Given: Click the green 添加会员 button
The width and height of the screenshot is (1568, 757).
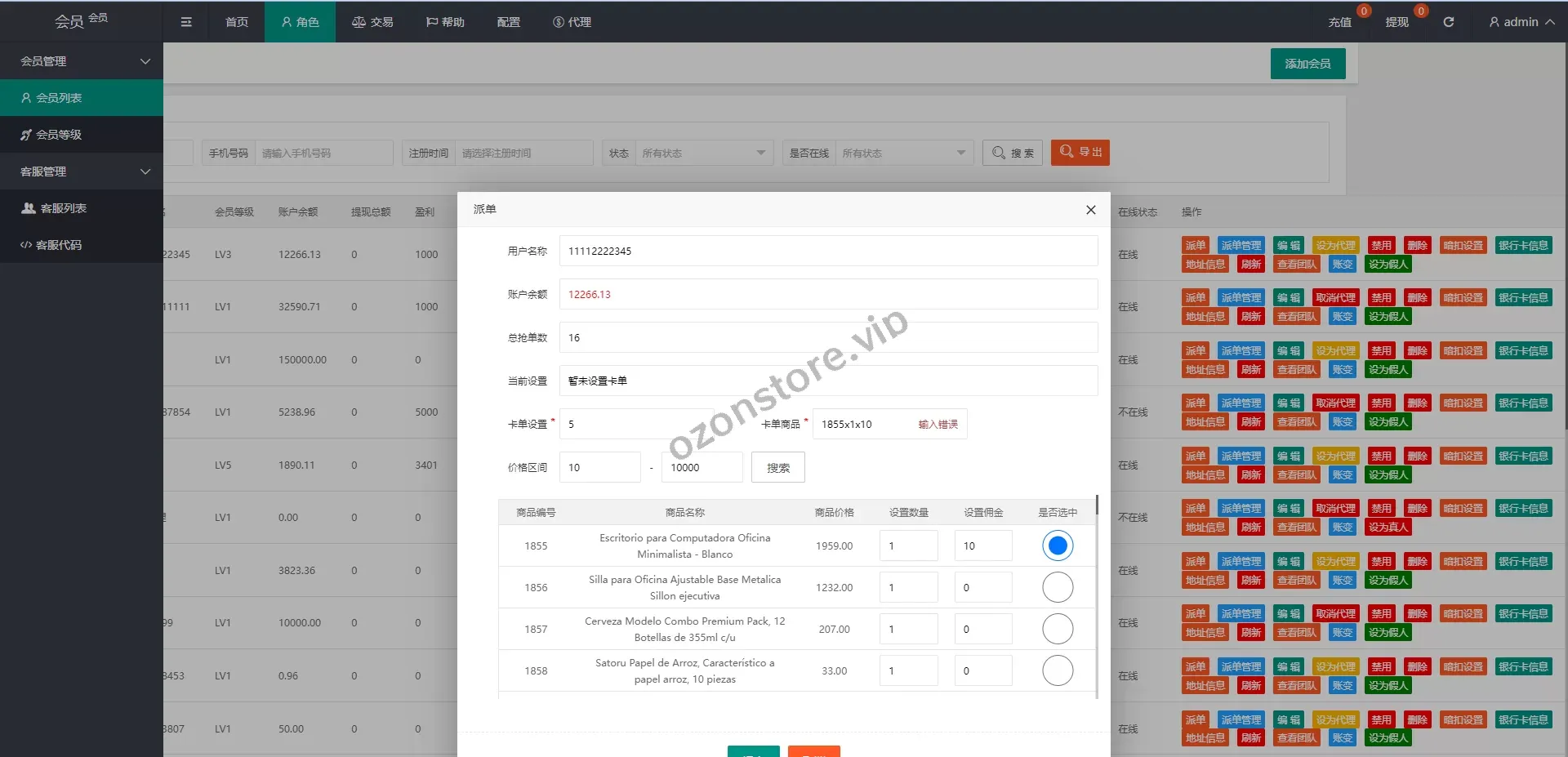Looking at the screenshot, I should tap(1307, 64).
